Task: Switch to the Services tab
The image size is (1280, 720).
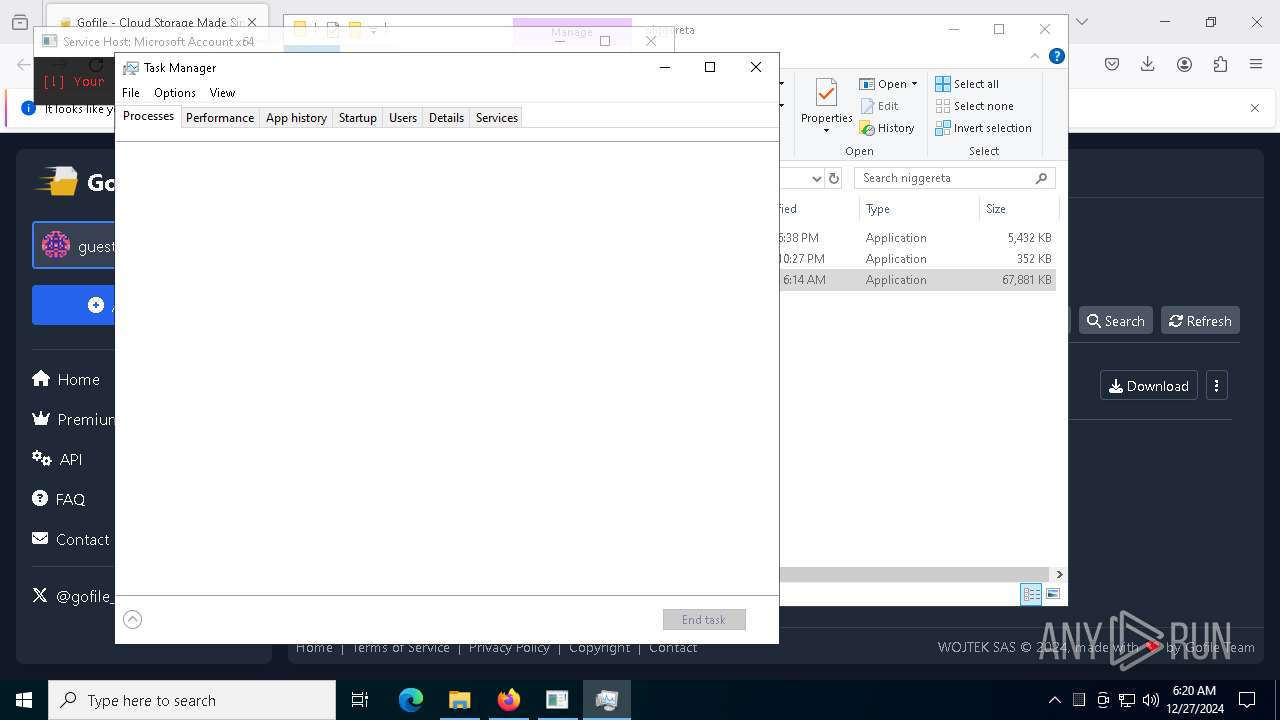Action: pos(497,117)
